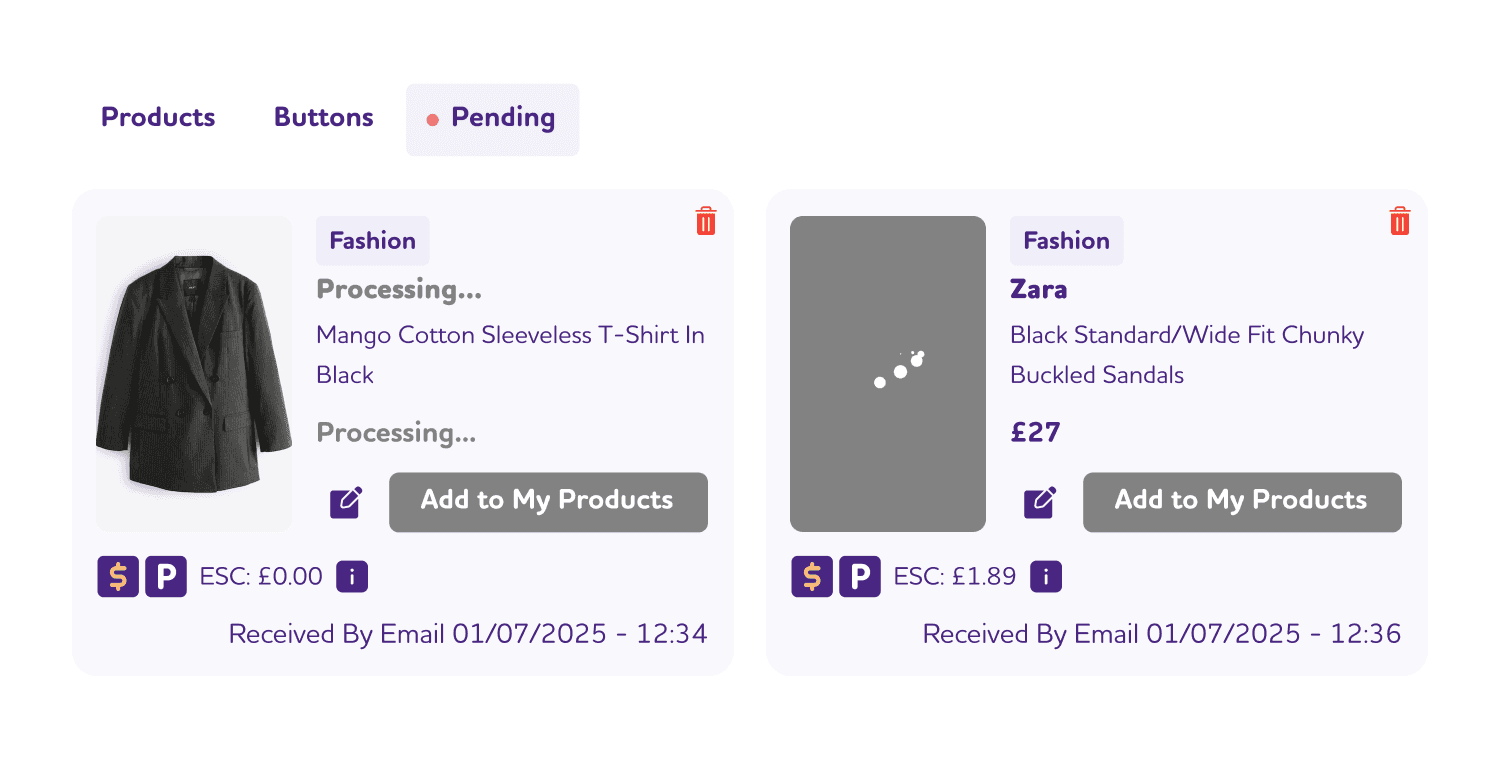Switch to the Products tab
This screenshot has height=760, width=1500.
pos(158,118)
